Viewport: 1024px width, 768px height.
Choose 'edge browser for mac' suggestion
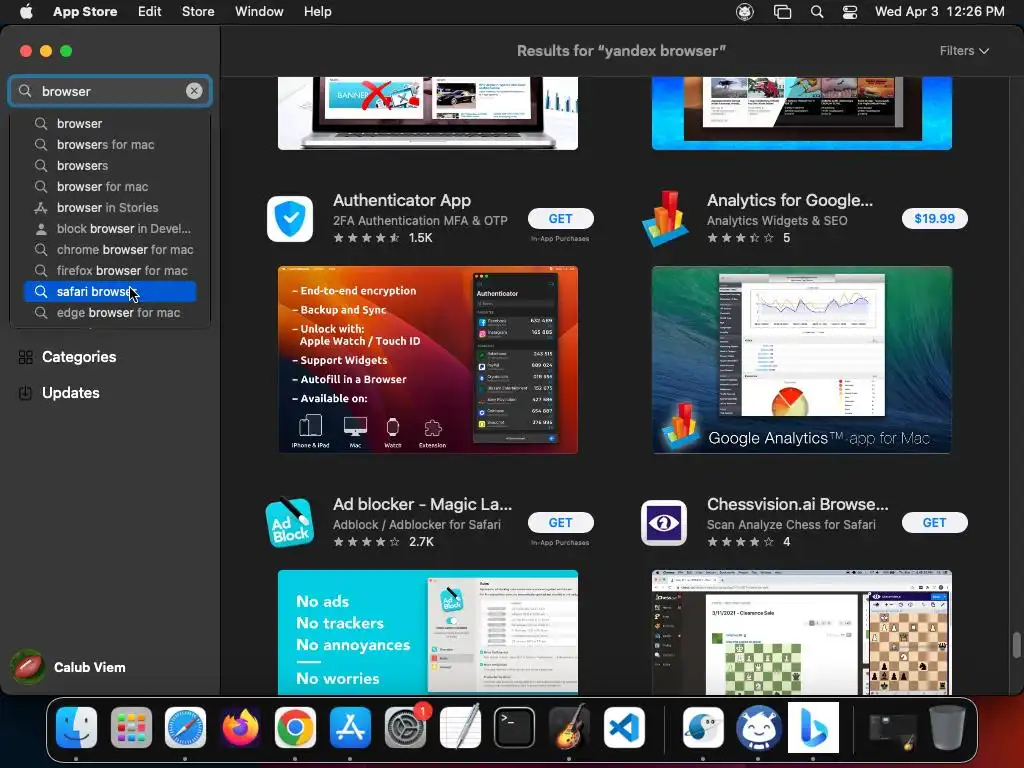coord(110,313)
